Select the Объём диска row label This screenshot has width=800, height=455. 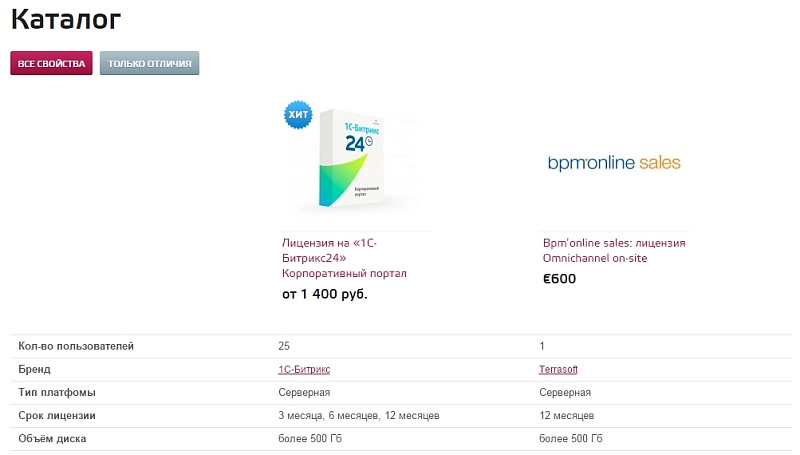point(52,438)
